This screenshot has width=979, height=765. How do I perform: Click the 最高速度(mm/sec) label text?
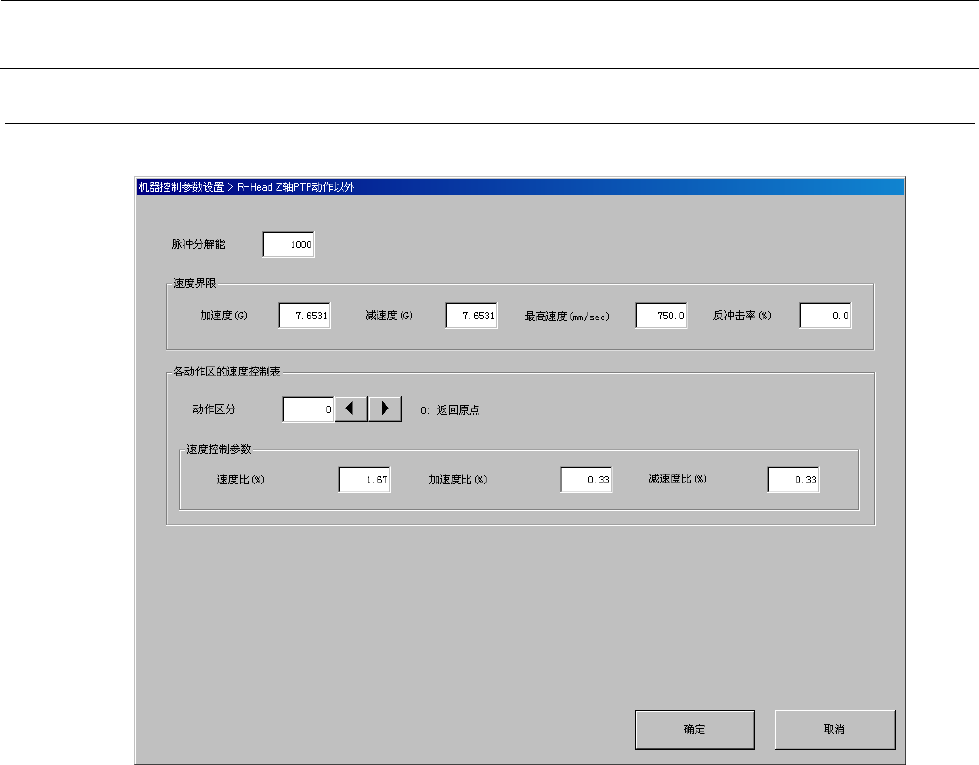click(x=567, y=317)
